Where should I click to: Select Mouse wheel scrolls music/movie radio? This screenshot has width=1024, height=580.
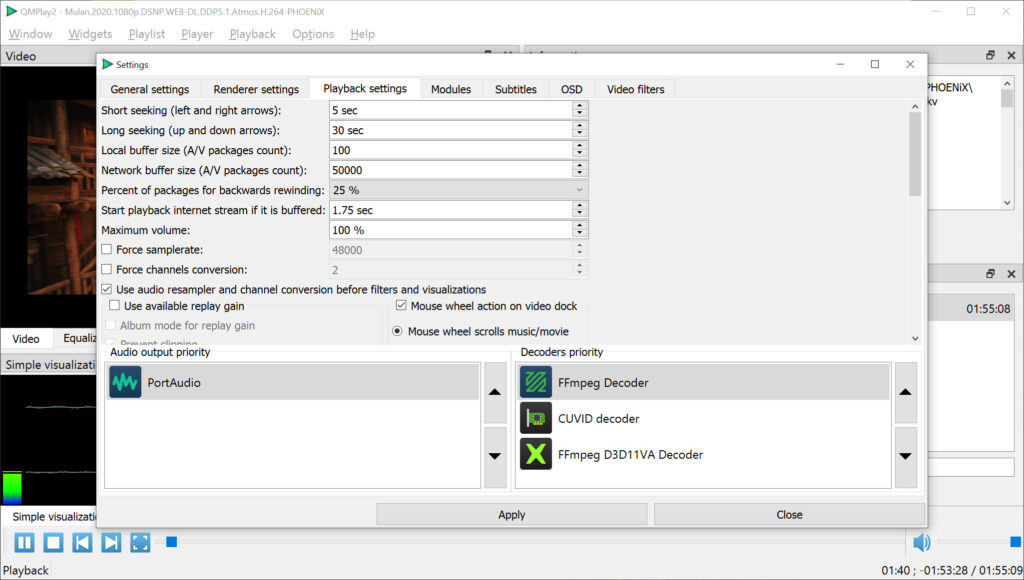pos(397,331)
